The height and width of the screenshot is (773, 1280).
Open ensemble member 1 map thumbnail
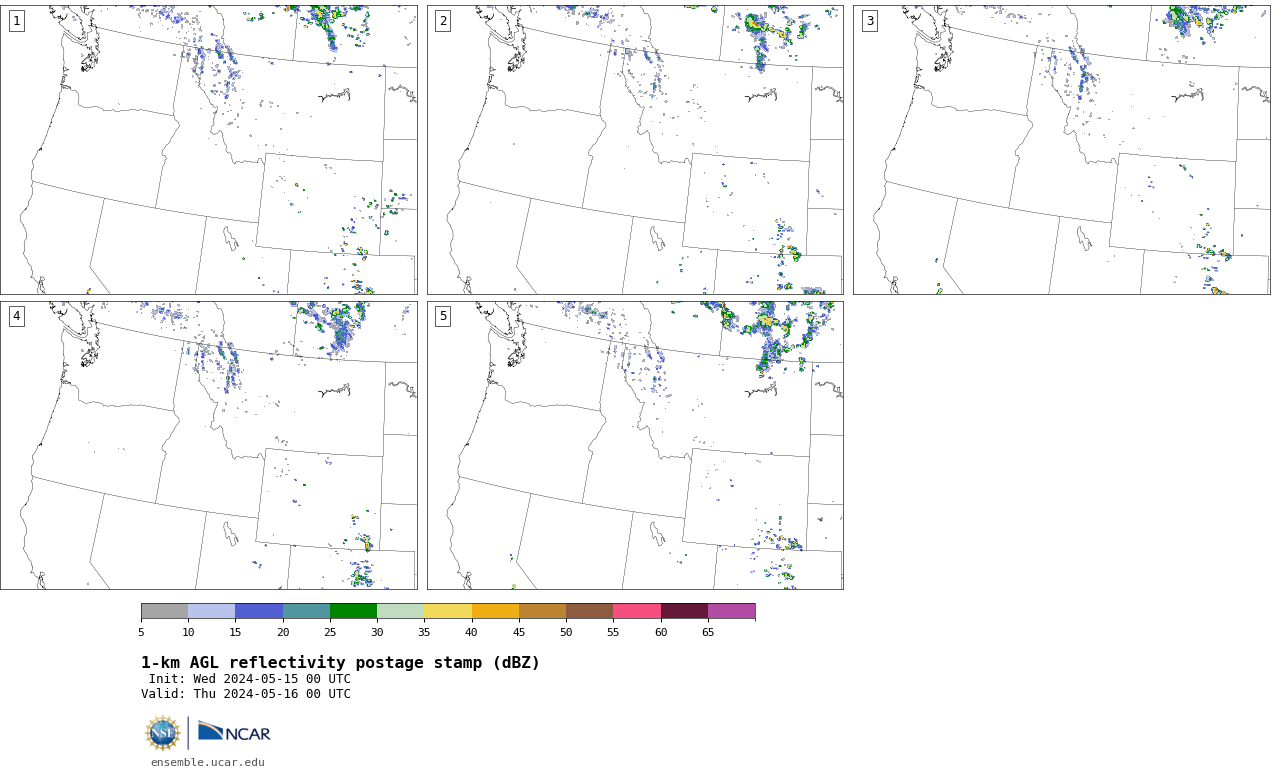pyautogui.click(x=209, y=150)
